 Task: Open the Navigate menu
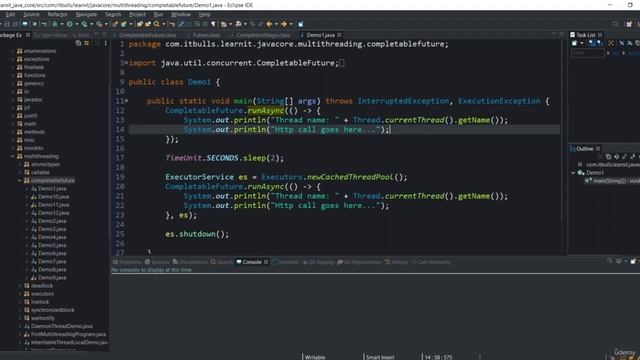(86, 14)
